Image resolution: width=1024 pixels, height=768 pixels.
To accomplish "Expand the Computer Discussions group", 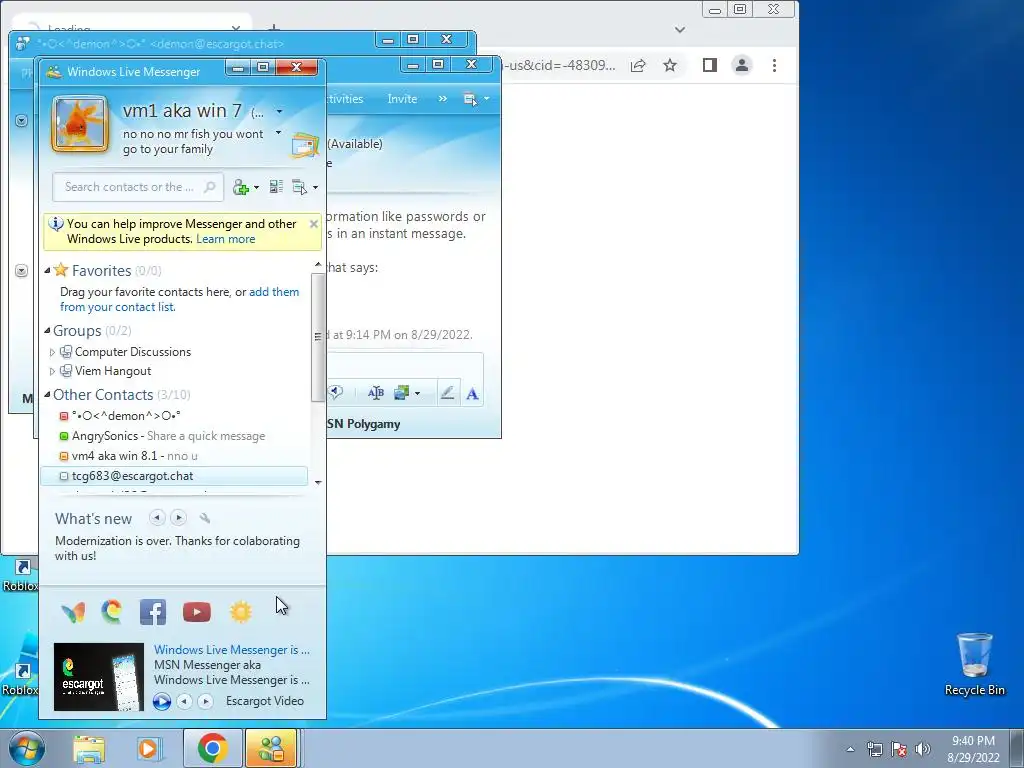I will [52, 352].
